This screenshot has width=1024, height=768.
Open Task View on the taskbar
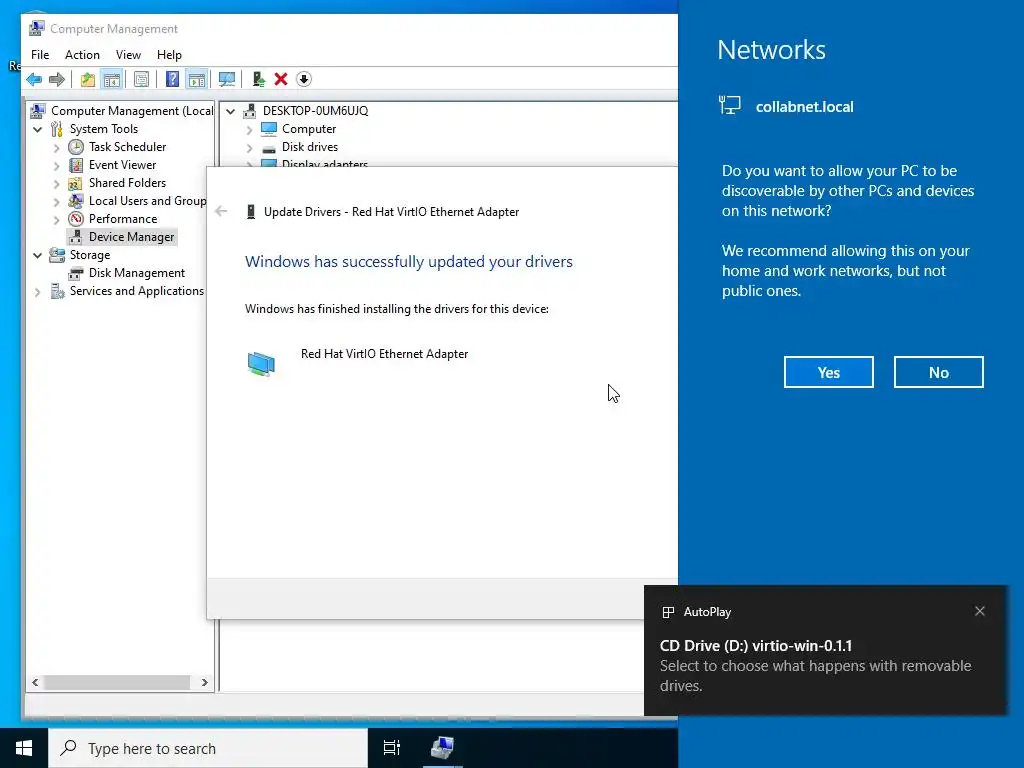click(x=392, y=748)
